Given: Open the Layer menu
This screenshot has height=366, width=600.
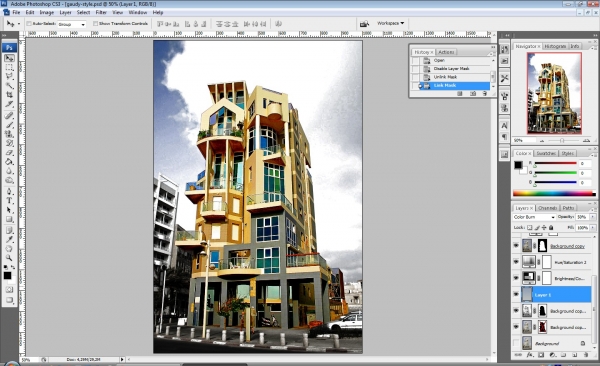Looking at the screenshot, I should coord(65,13).
